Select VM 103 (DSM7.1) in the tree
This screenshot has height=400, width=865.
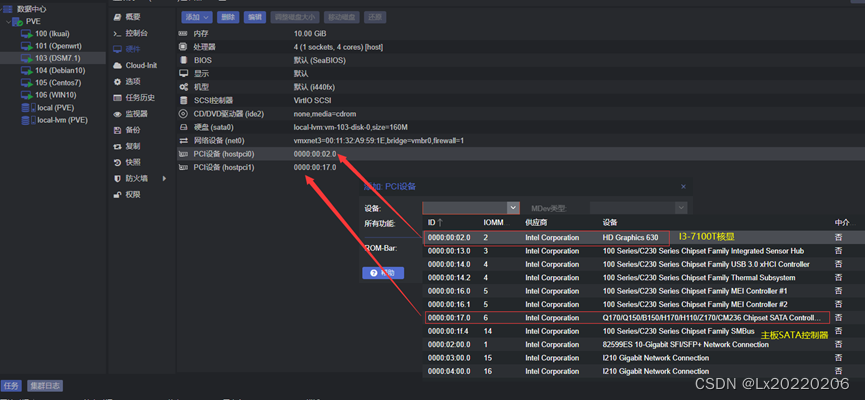pos(53,58)
